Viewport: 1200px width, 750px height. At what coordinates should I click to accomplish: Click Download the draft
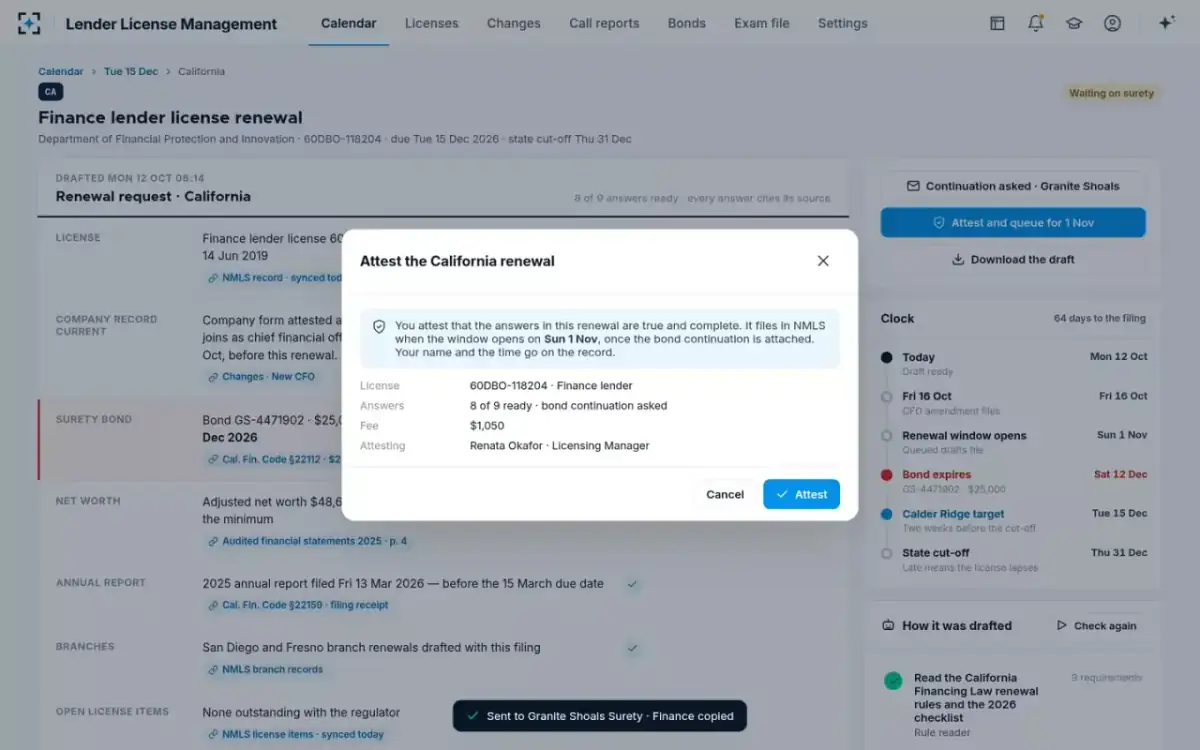[1013, 259]
